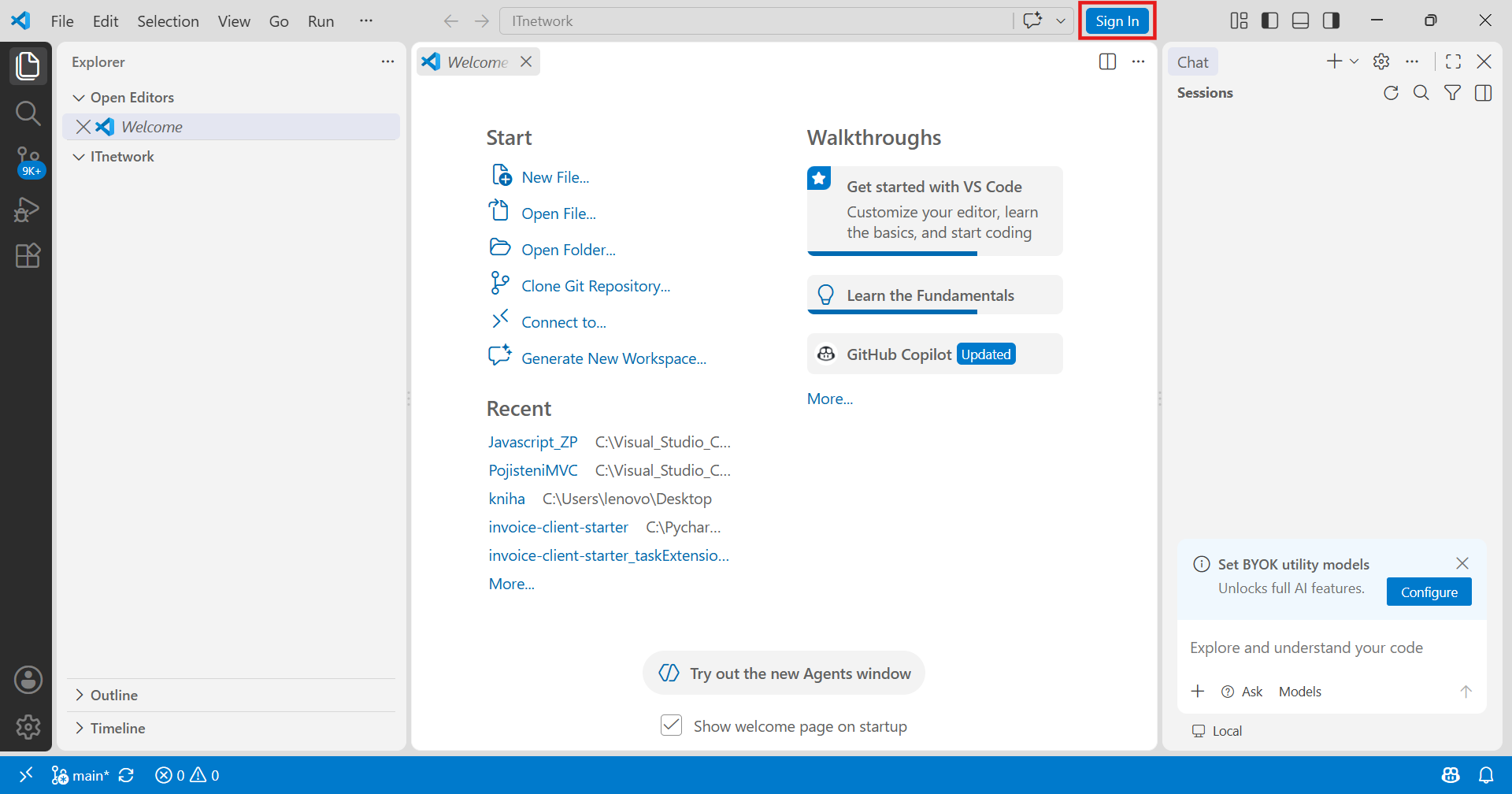This screenshot has width=1512, height=794.
Task: Open the File menu
Action: click(62, 21)
